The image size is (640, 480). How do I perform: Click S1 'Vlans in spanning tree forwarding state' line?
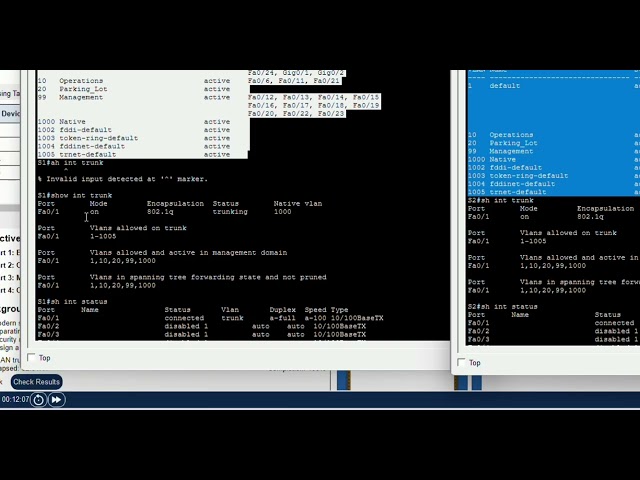(208, 277)
